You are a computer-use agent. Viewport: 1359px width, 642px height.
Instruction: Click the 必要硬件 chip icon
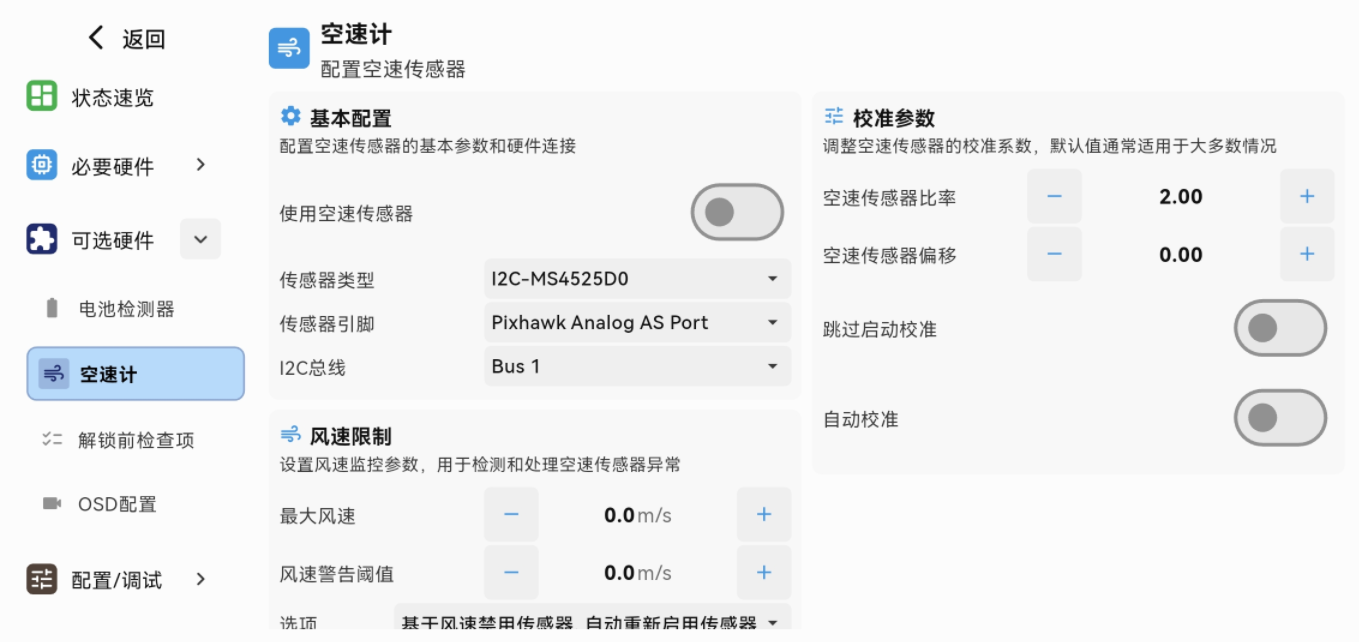coord(42,166)
